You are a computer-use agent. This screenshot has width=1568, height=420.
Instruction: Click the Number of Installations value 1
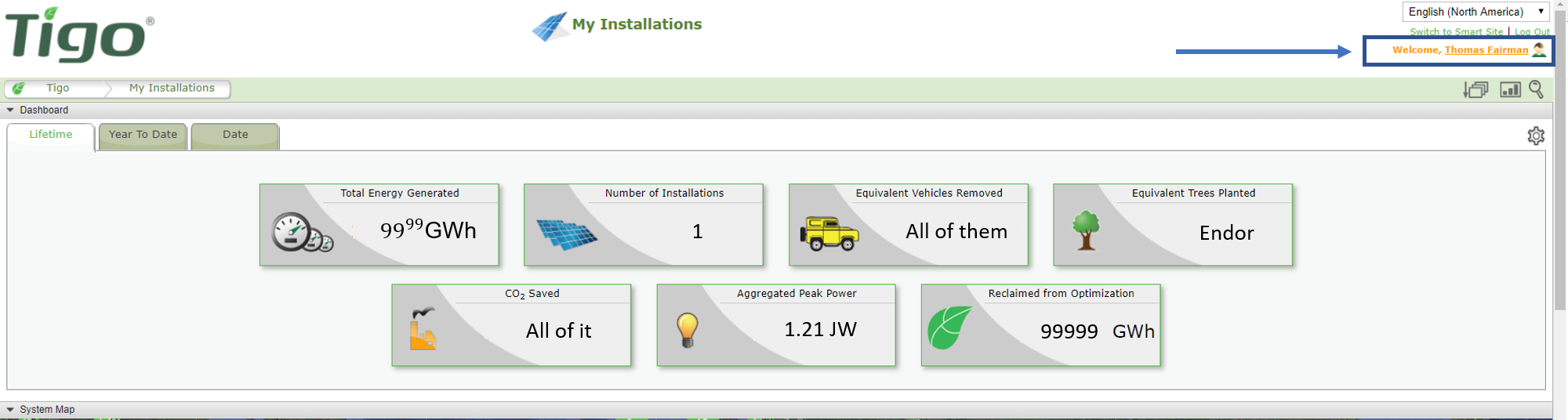click(697, 231)
